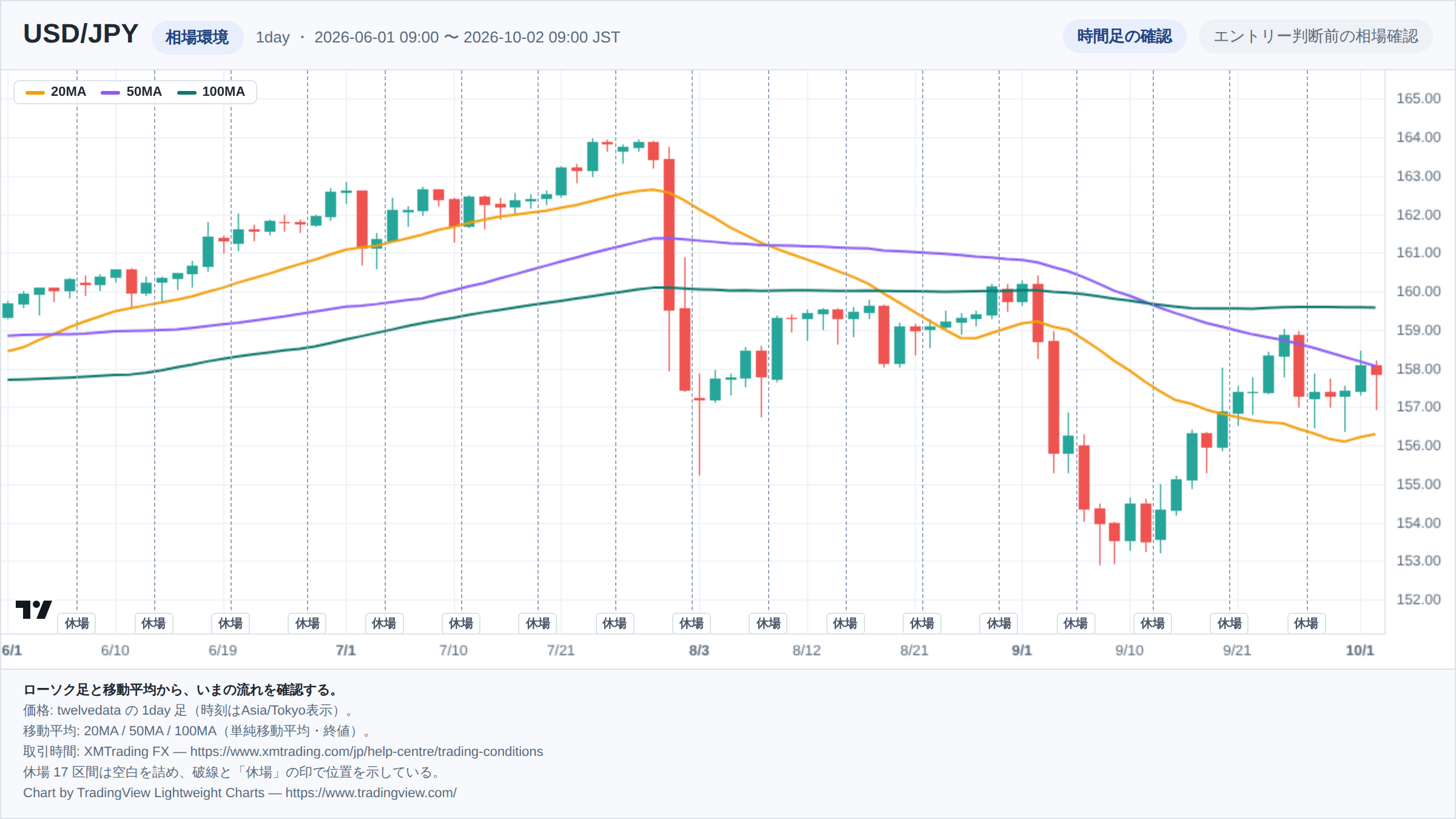Click the 7/10 date axis label

(x=453, y=650)
